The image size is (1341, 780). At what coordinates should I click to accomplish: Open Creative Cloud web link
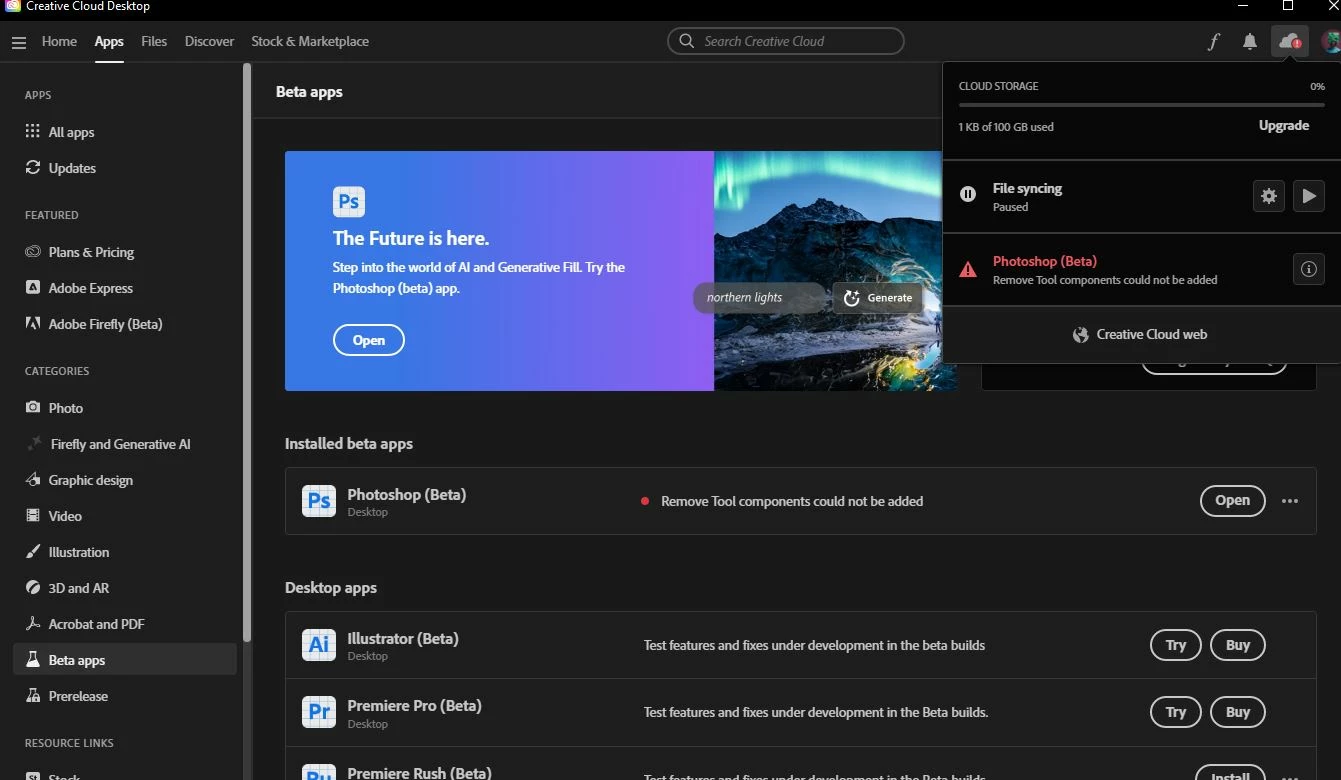click(1141, 335)
